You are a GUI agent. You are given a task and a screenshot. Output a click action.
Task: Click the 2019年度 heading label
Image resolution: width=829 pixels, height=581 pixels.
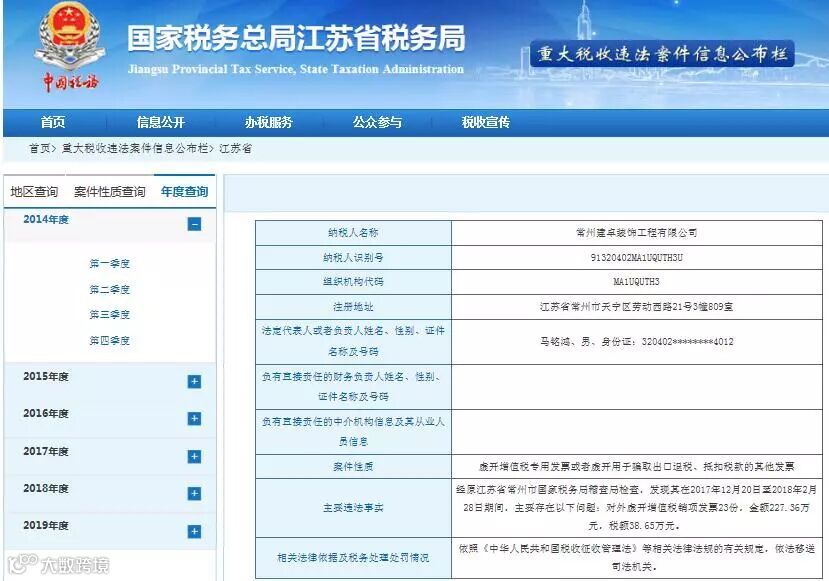46,525
